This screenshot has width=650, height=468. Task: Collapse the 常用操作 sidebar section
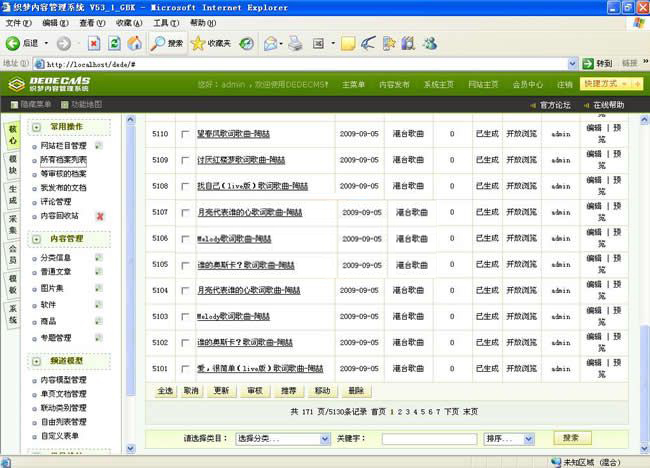[36, 127]
